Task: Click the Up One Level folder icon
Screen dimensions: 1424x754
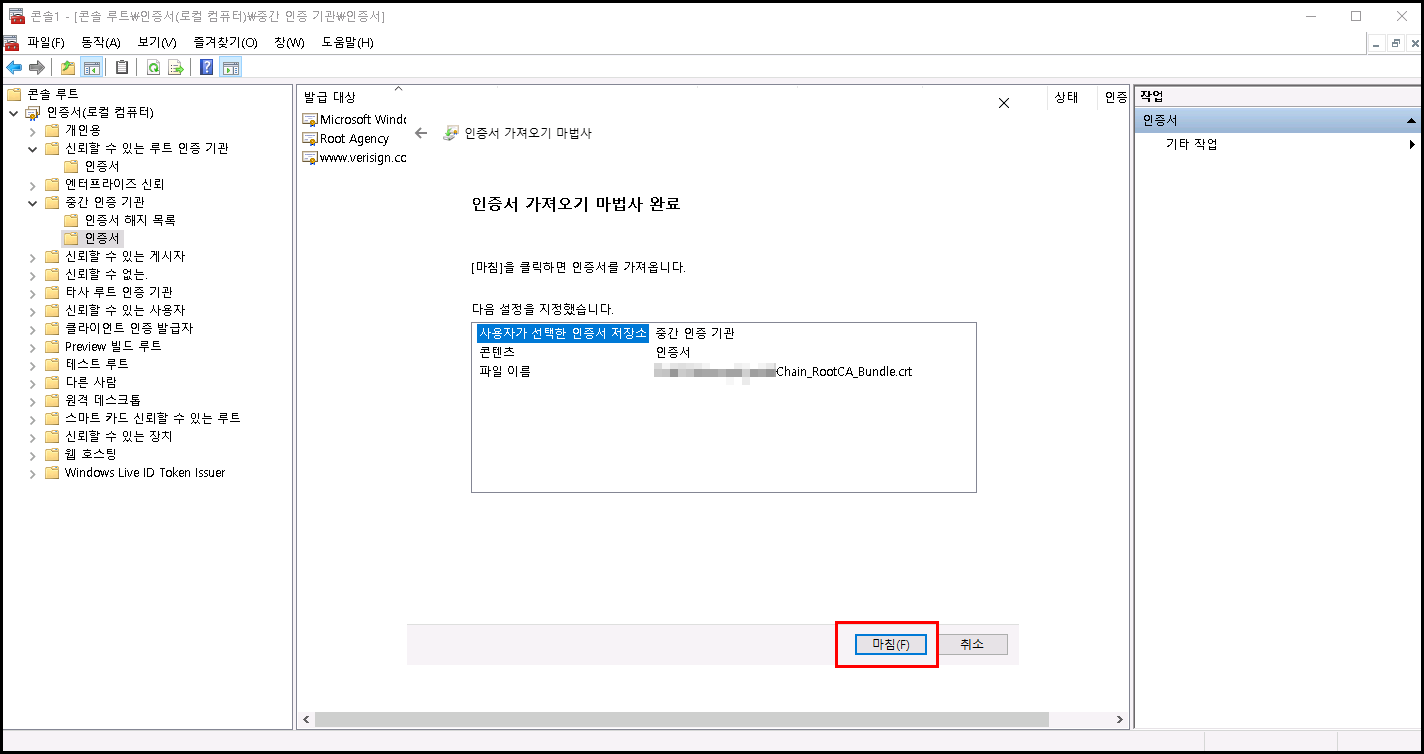Action: (x=68, y=67)
